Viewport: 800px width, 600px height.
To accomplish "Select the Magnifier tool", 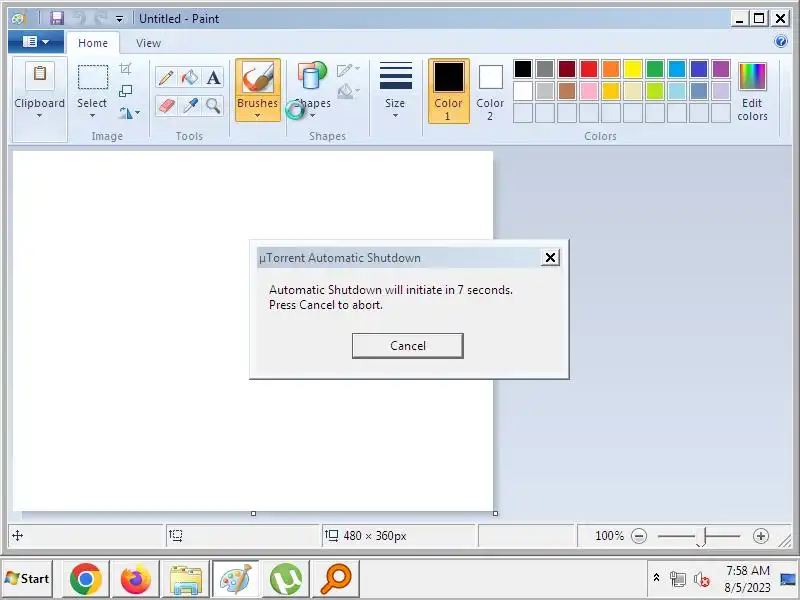I will (x=213, y=106).
